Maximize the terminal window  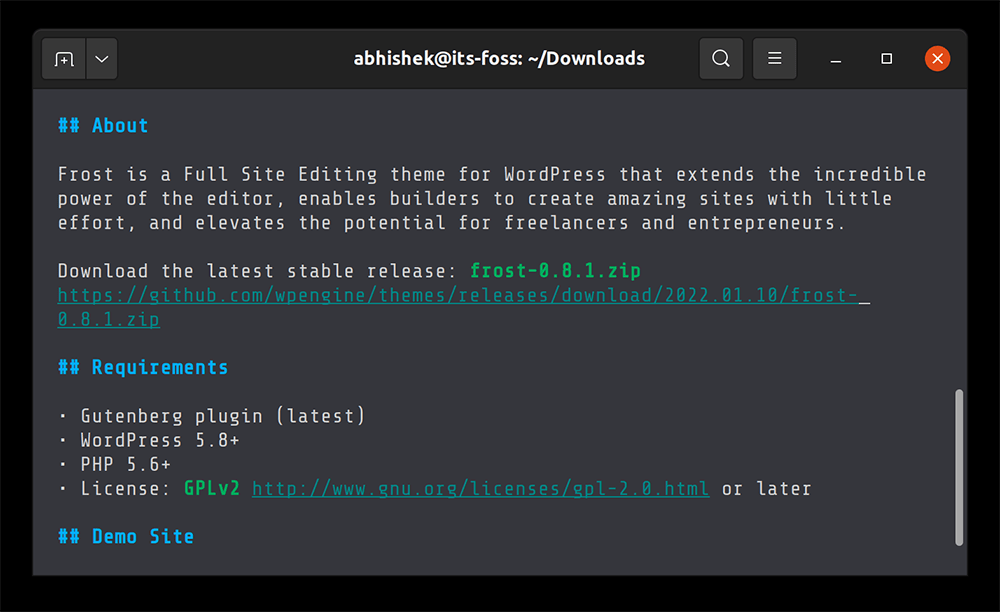point(886,59)
